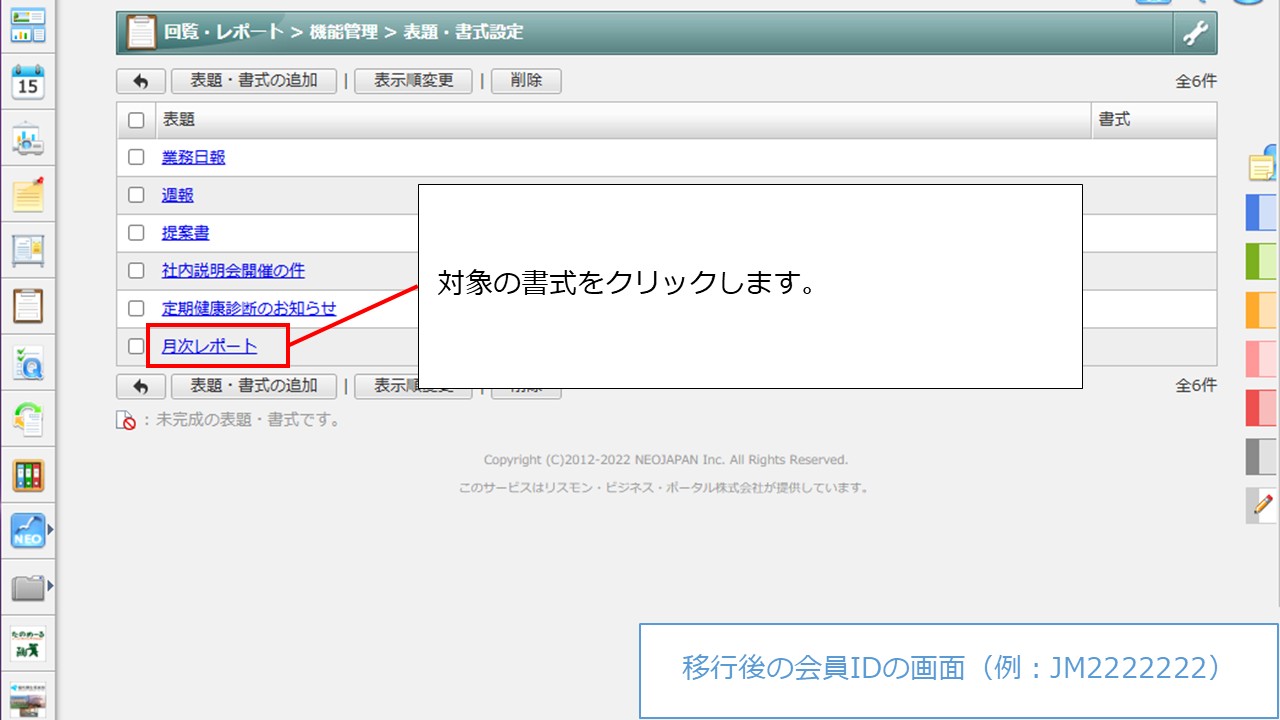Click the yellow sticky note icon at right
1280x720 pixels.
1264,164
